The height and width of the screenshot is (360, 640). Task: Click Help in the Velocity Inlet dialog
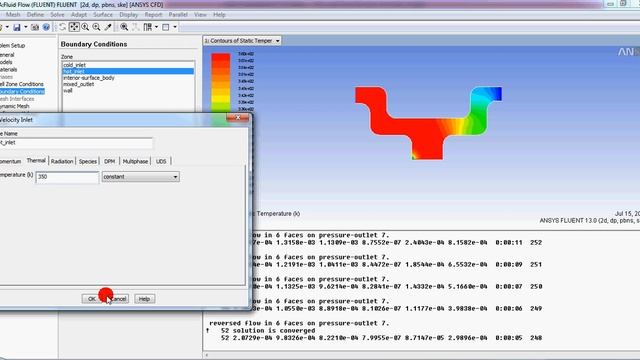click(144, 299)
